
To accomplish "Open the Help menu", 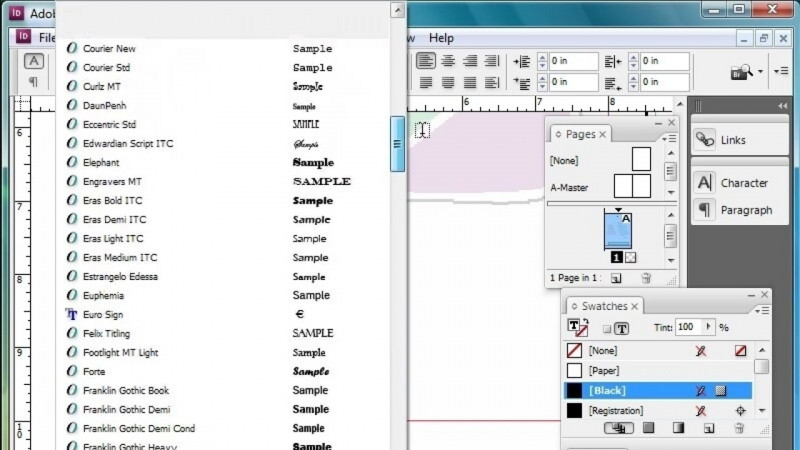I will point(441,38).
